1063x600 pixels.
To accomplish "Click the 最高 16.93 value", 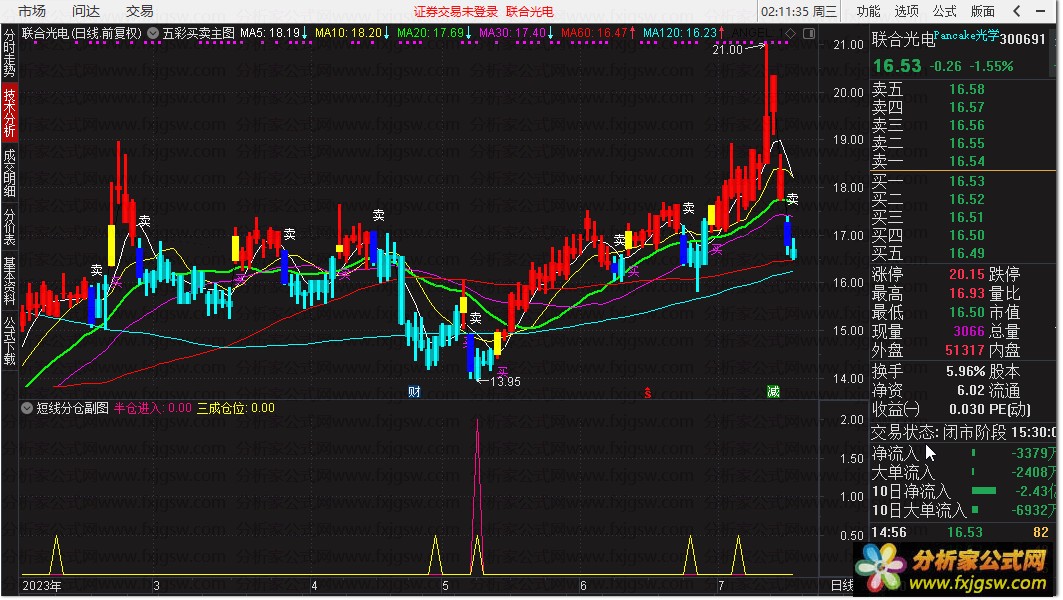I will (966, 294).
